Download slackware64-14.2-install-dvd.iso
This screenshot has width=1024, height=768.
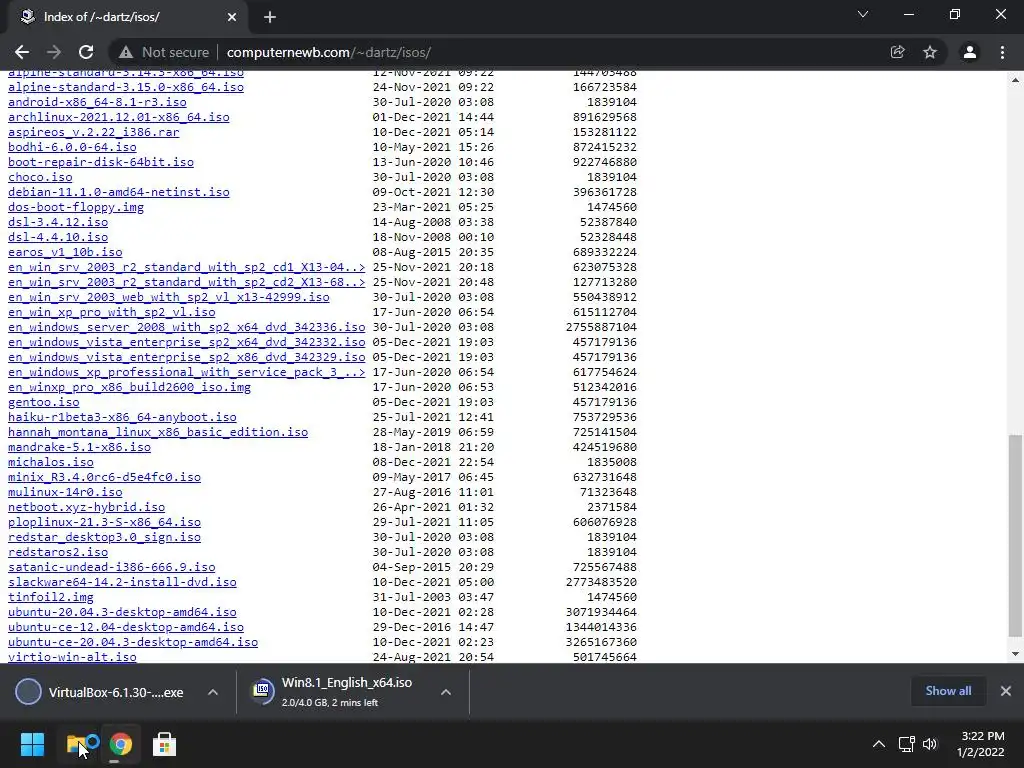(122, 583)
